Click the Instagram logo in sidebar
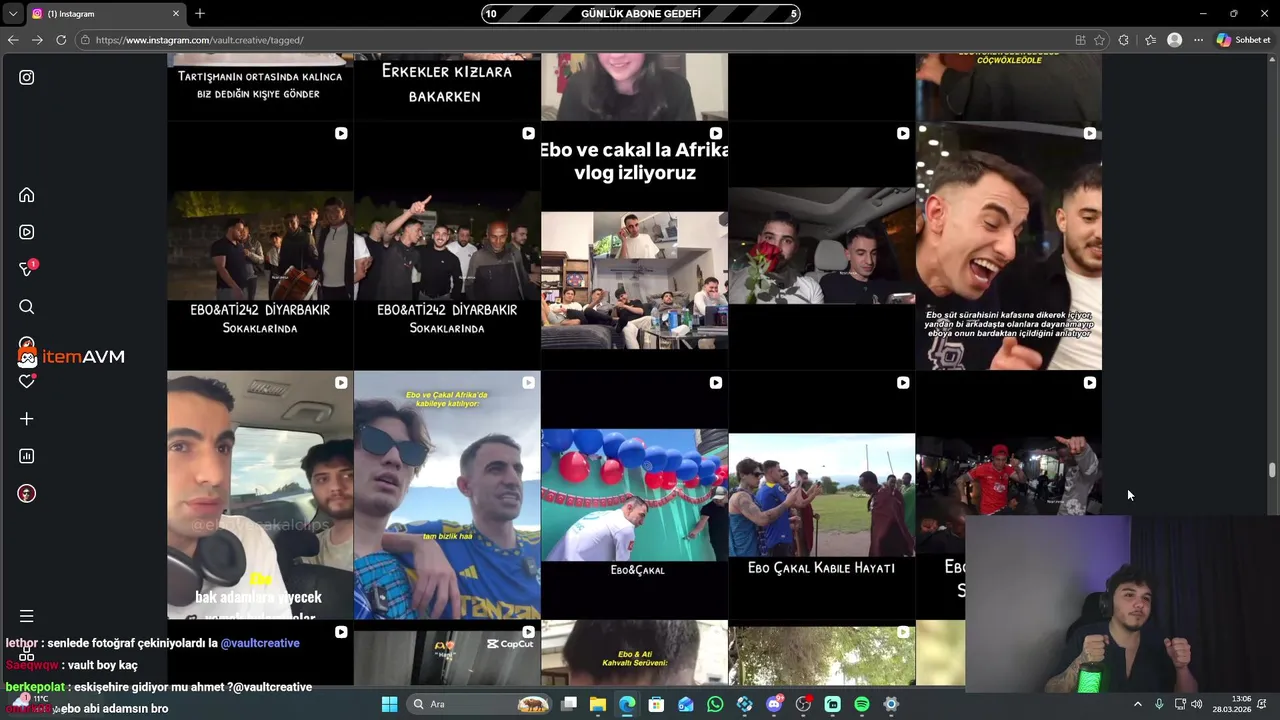 (27, 77)
